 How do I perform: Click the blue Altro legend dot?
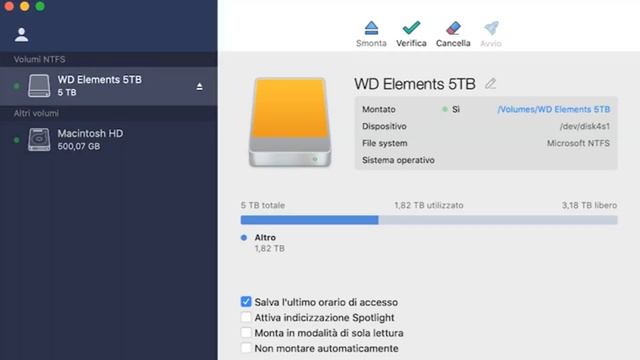click(x=244, y=238)
